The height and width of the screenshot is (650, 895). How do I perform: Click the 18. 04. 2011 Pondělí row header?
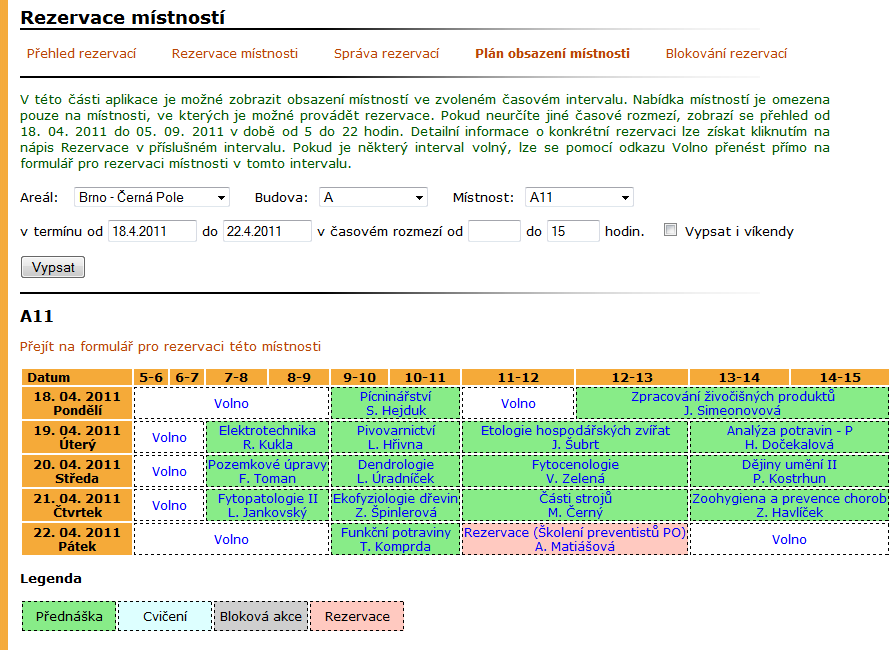click(x=76, y=403)
